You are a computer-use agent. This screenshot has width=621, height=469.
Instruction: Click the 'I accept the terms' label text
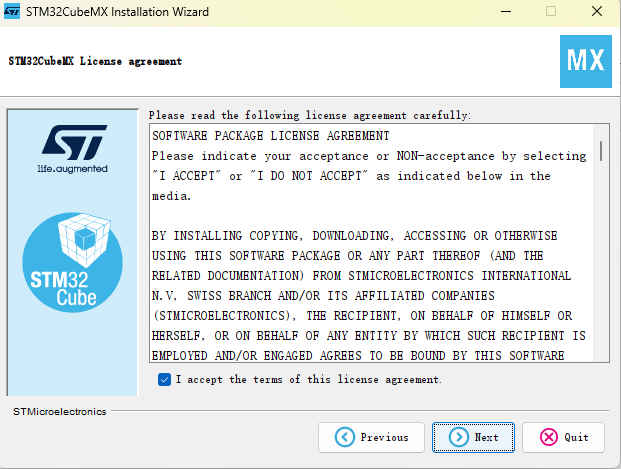[x=309, y=379]
